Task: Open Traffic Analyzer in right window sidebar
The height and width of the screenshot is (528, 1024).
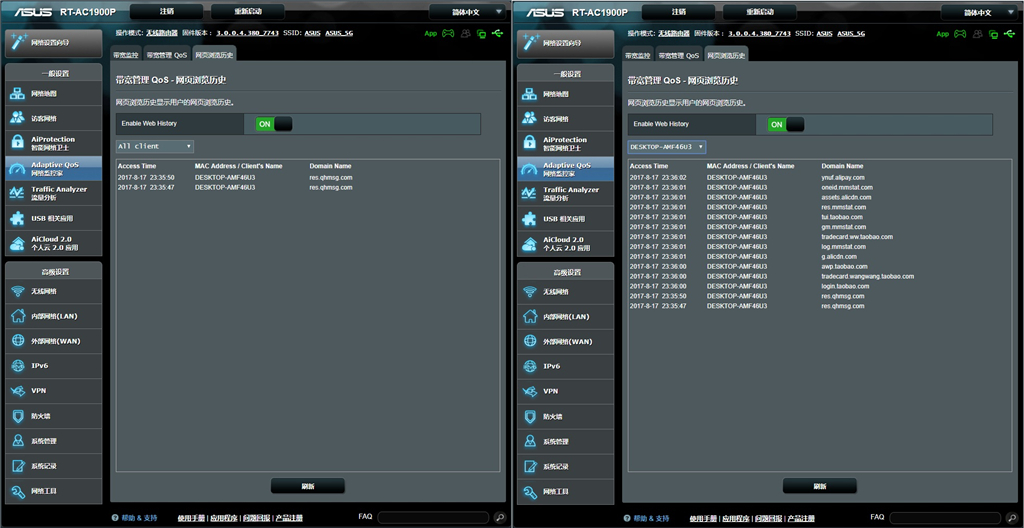Action: (x=566, y=193)
